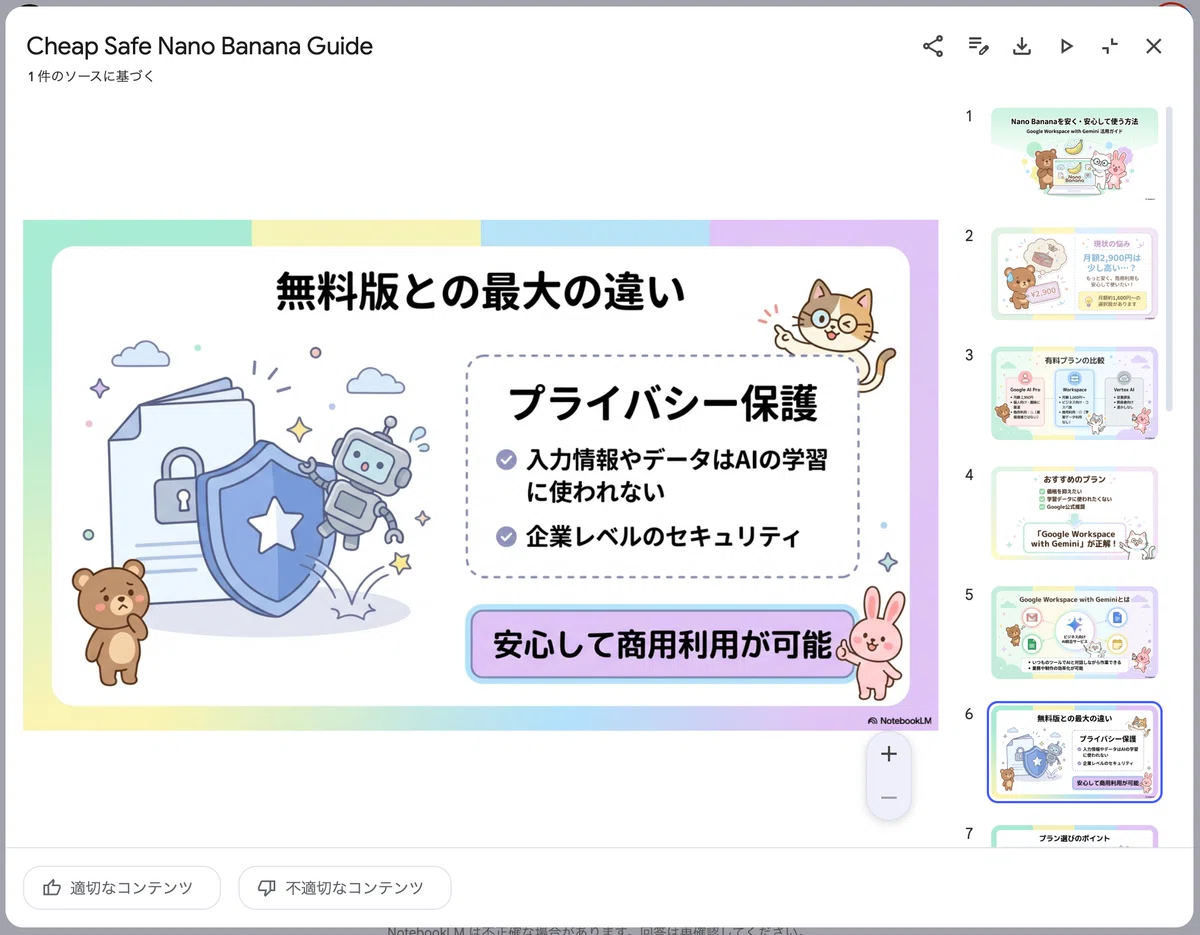Viewport: 1200px width, 935px height.
Task: Click the text 1 件のソースに基づく
Action: pos(91,76)
